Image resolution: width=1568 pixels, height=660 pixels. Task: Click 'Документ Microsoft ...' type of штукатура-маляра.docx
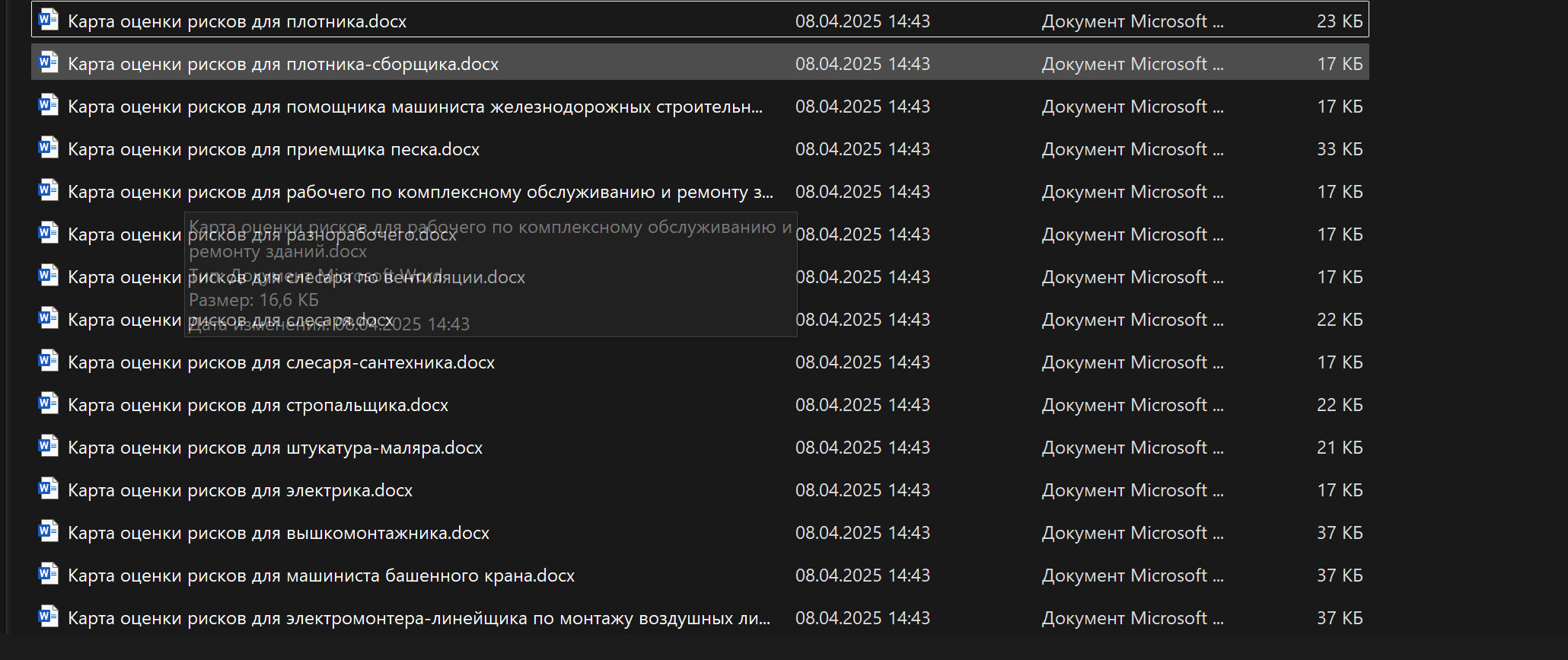coord(1133,448)
